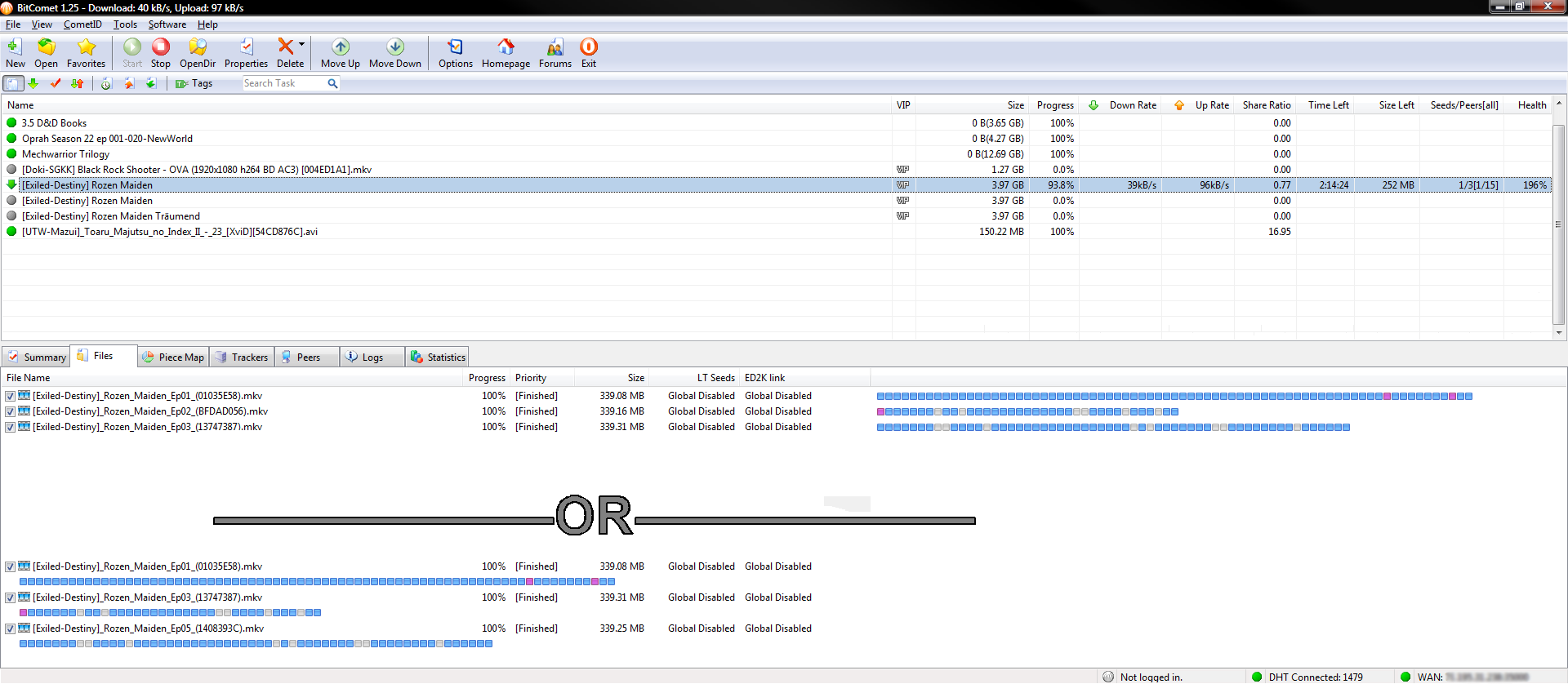Click the clock filter icon in the filter bar

(x=106, y=83)
